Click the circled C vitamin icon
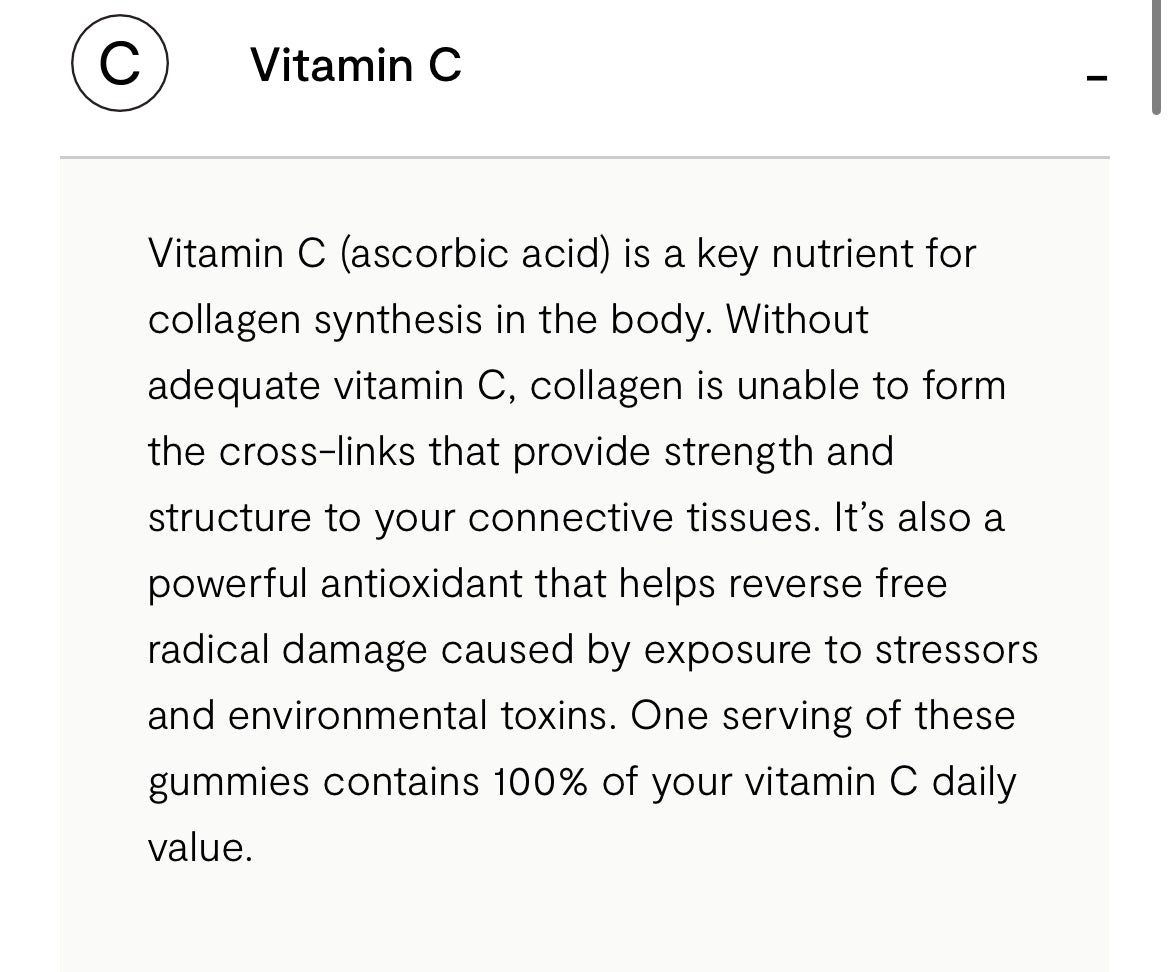 click(x=119, y=66)
